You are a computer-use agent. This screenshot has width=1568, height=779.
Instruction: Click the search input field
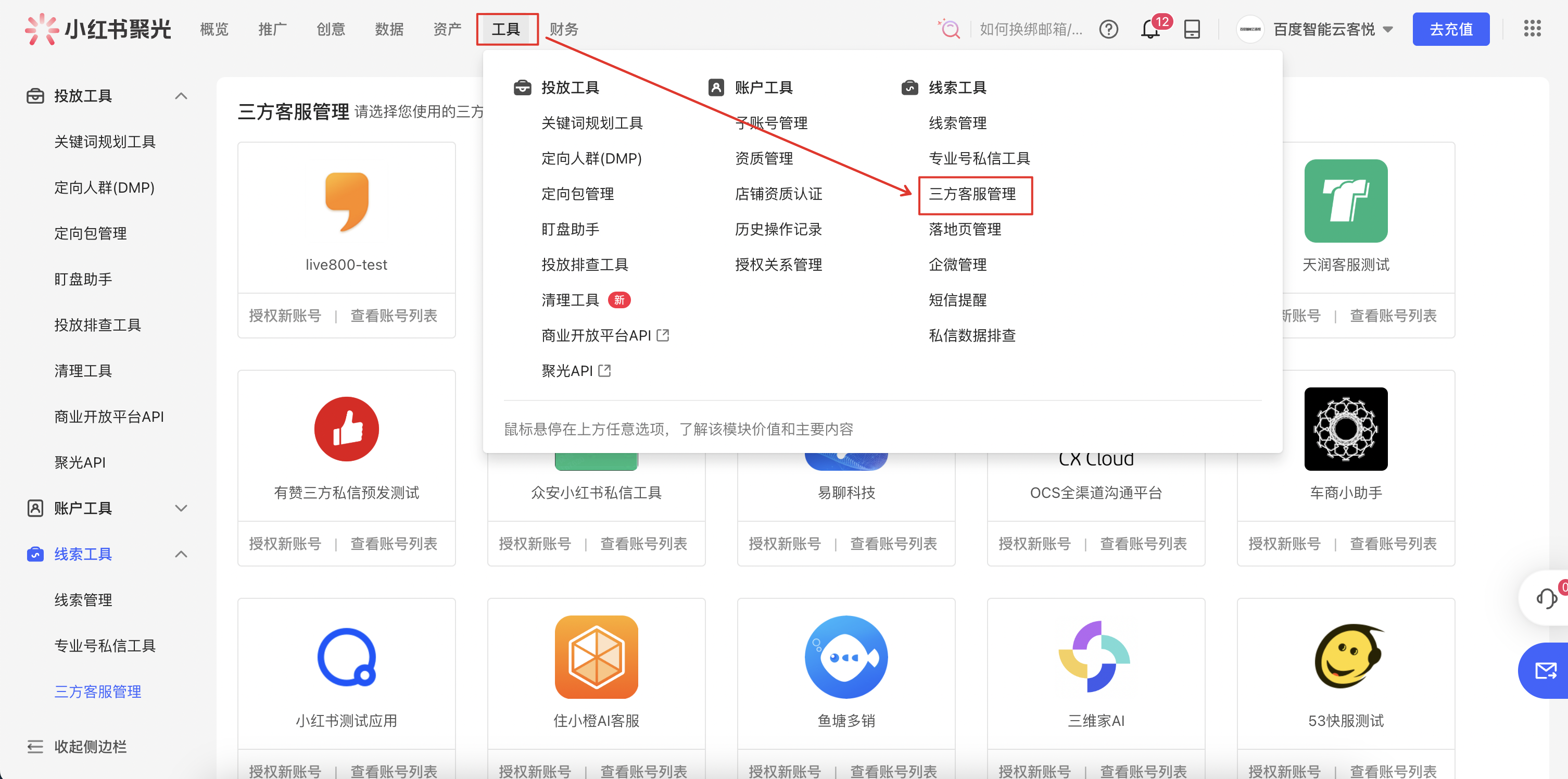tap(1031, 29)
